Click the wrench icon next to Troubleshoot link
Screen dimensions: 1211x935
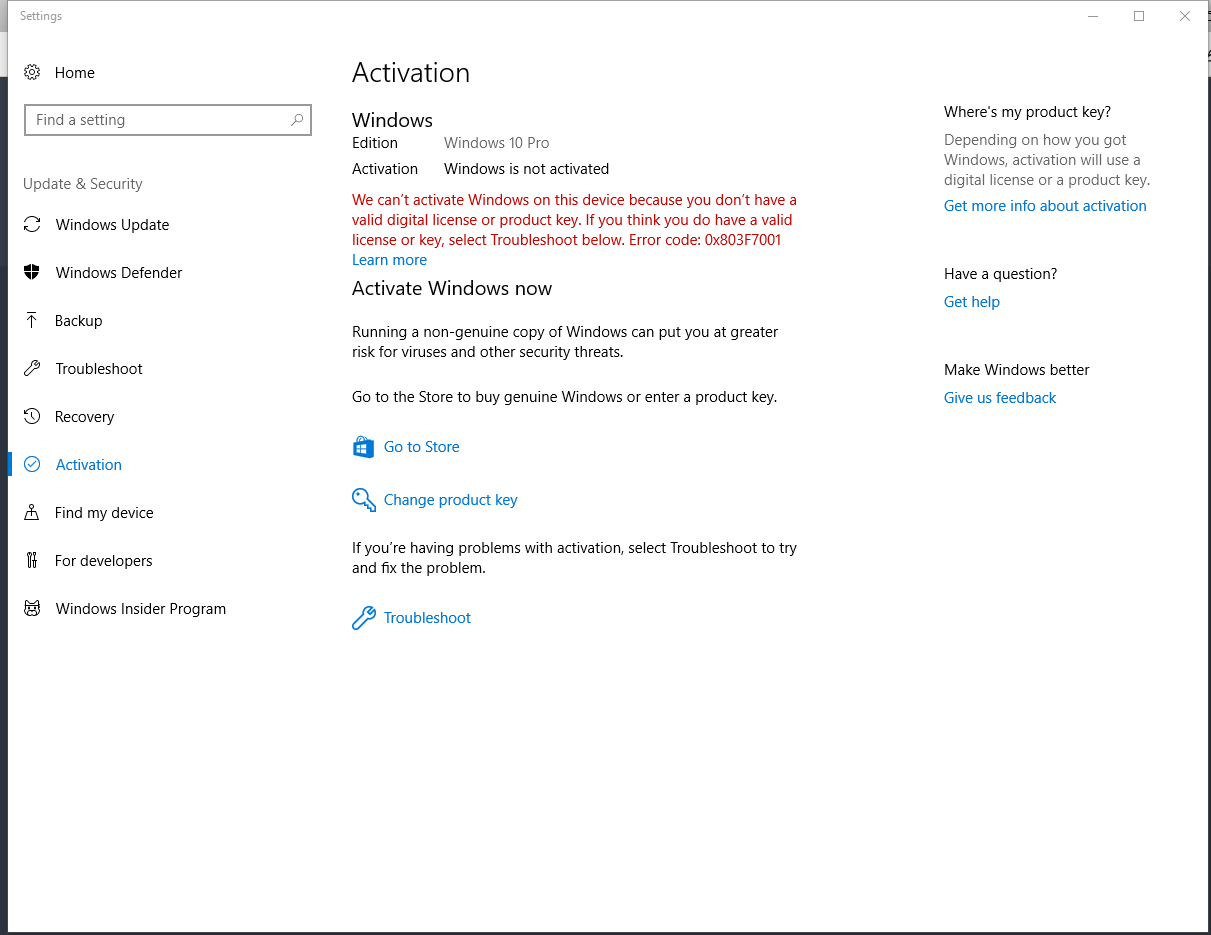point(363,617)
